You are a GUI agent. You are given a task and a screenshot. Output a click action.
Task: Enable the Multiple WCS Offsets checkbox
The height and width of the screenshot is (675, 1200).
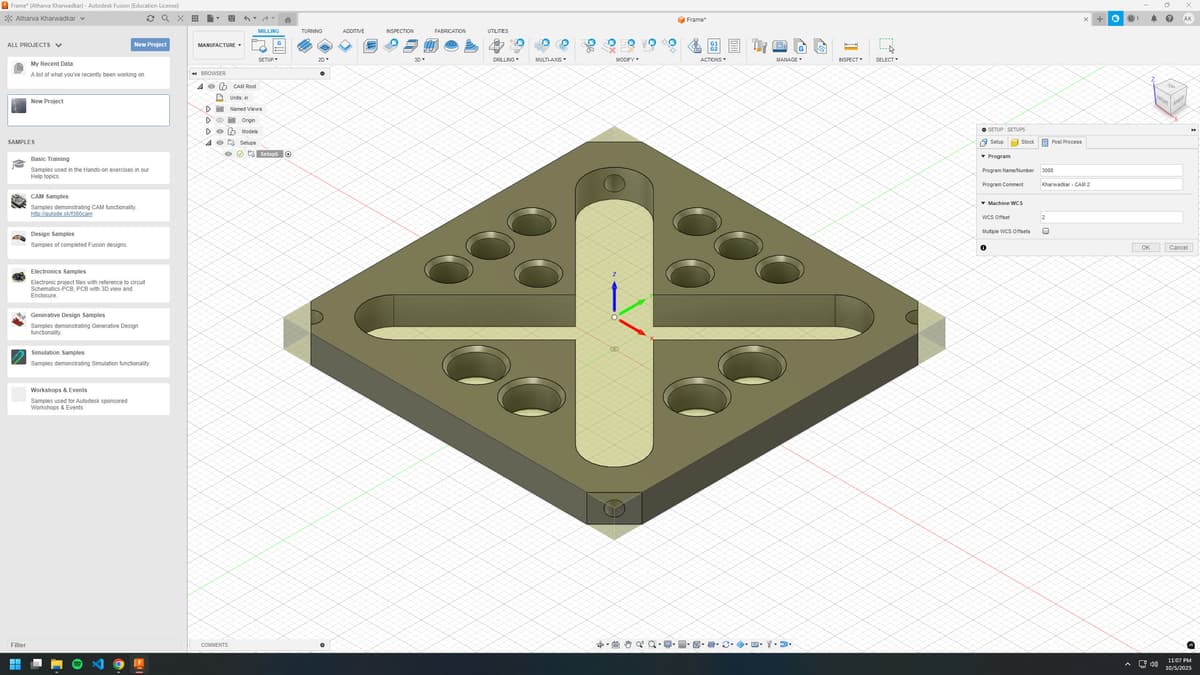pyautogui.click(x=1045, y=231)
